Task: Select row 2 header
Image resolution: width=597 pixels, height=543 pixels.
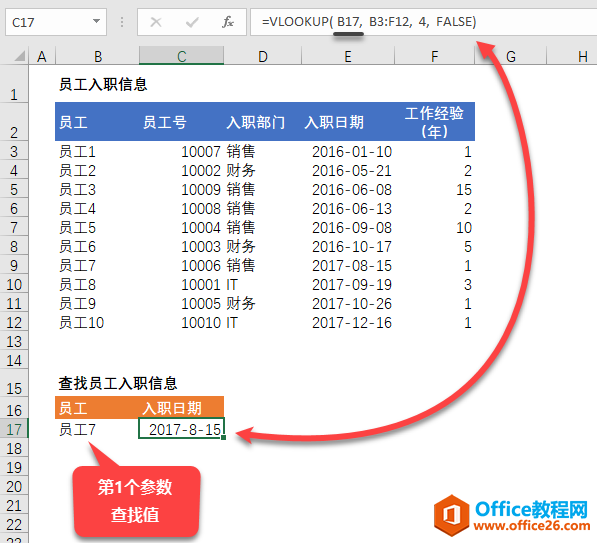Action: click(14, 122)
